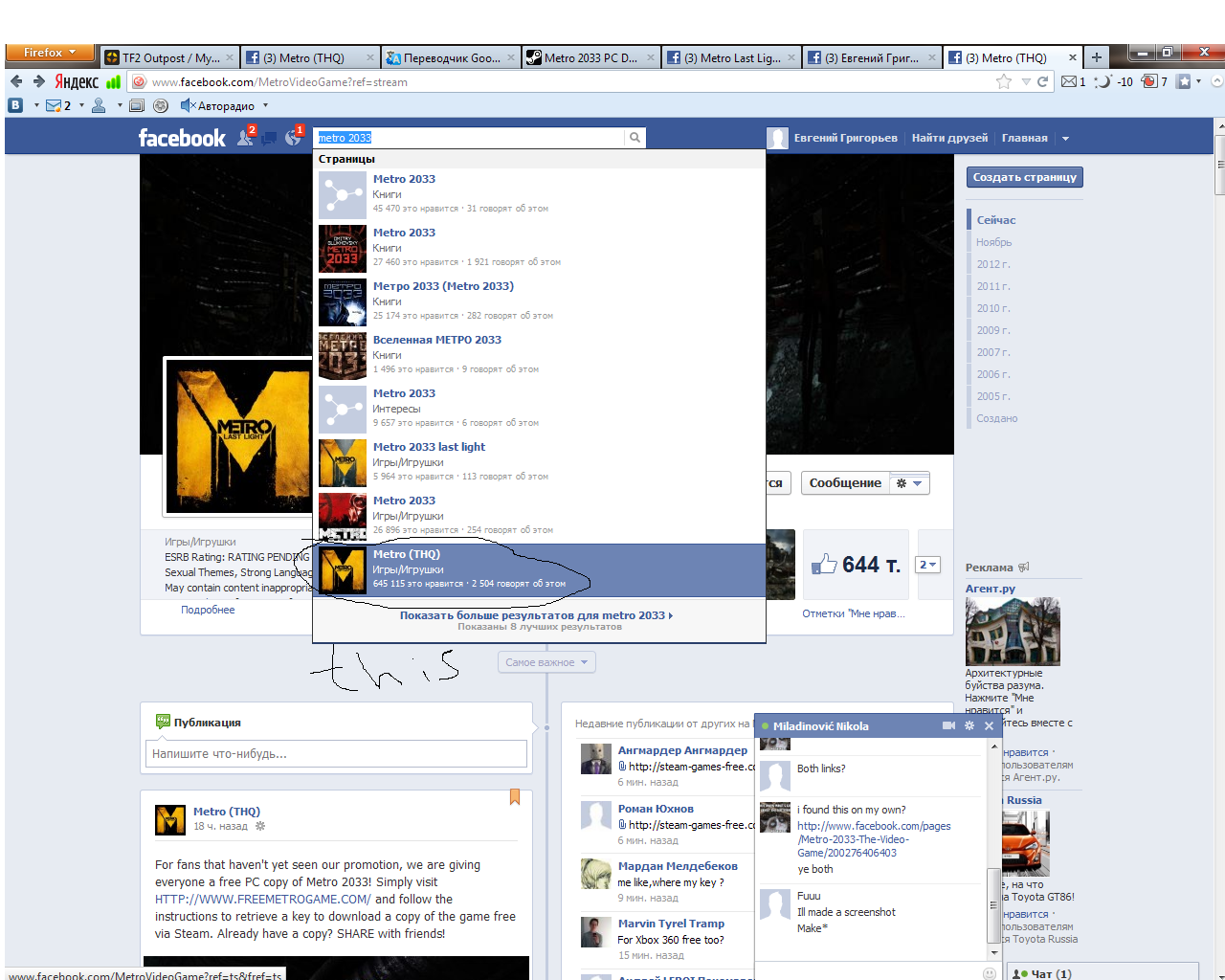Open the Авторадио station dropdown arrow

pyautogui.click(x=265, y=106)
